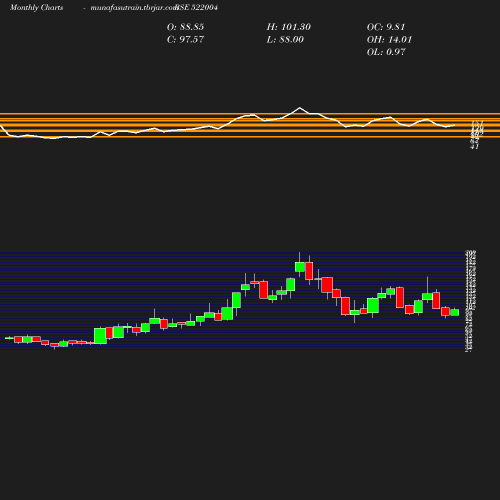500x500 pixels.
Task: Select the close value "C: 97.57"
Action: click(185, 39)
